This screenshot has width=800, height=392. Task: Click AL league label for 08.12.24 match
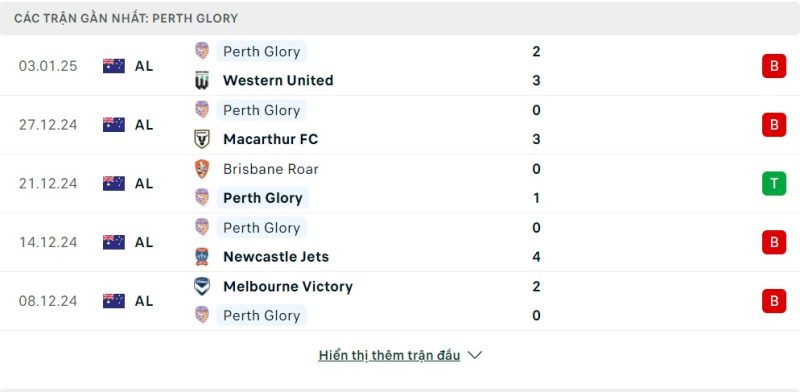(x=144, y=301)
